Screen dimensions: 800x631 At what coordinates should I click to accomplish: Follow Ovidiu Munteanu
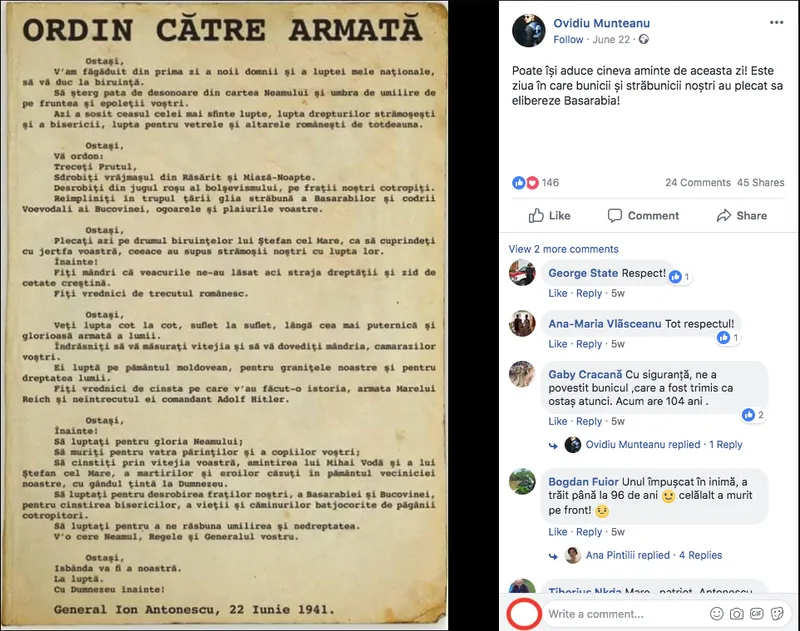(x=568, y=39)
